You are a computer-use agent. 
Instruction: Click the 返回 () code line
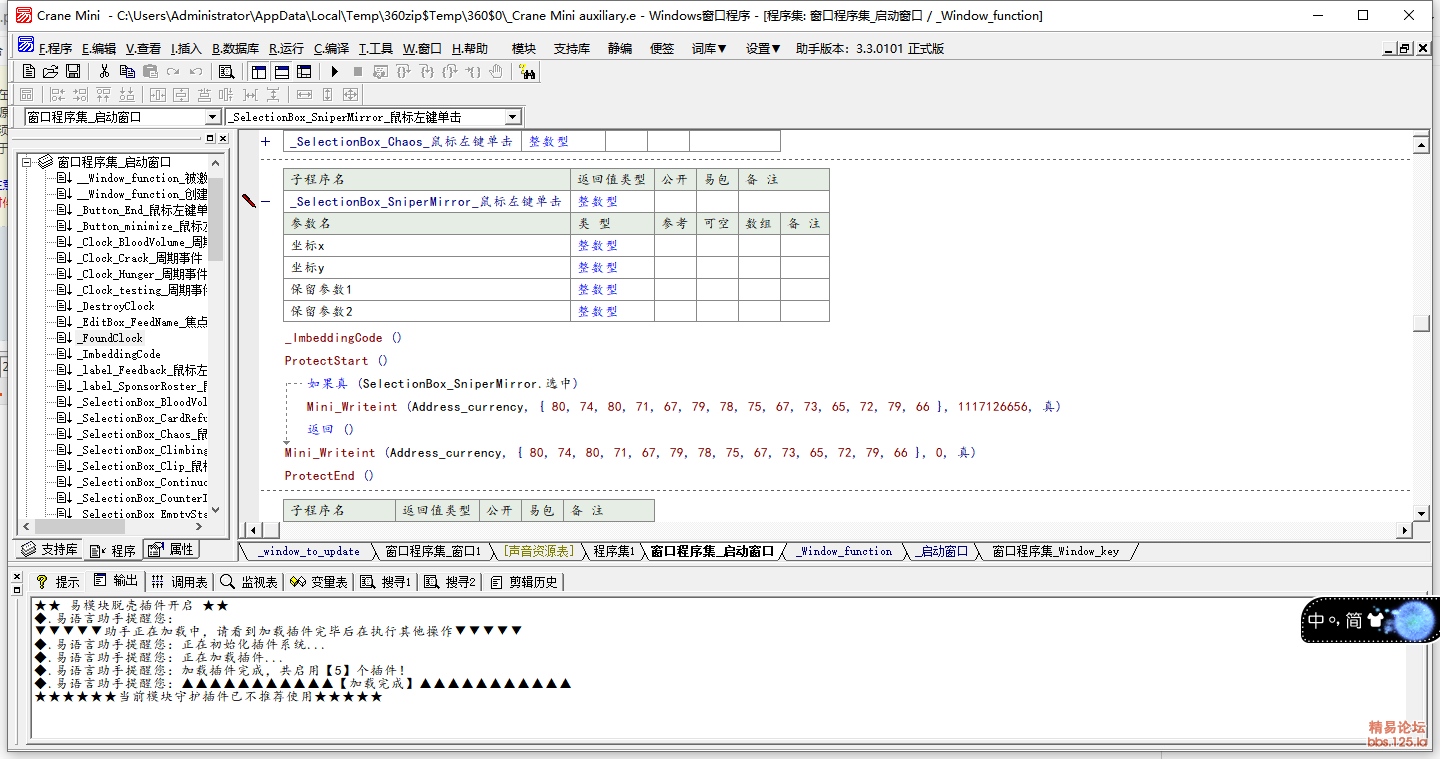pyautogui.click(x=331, y=429)
